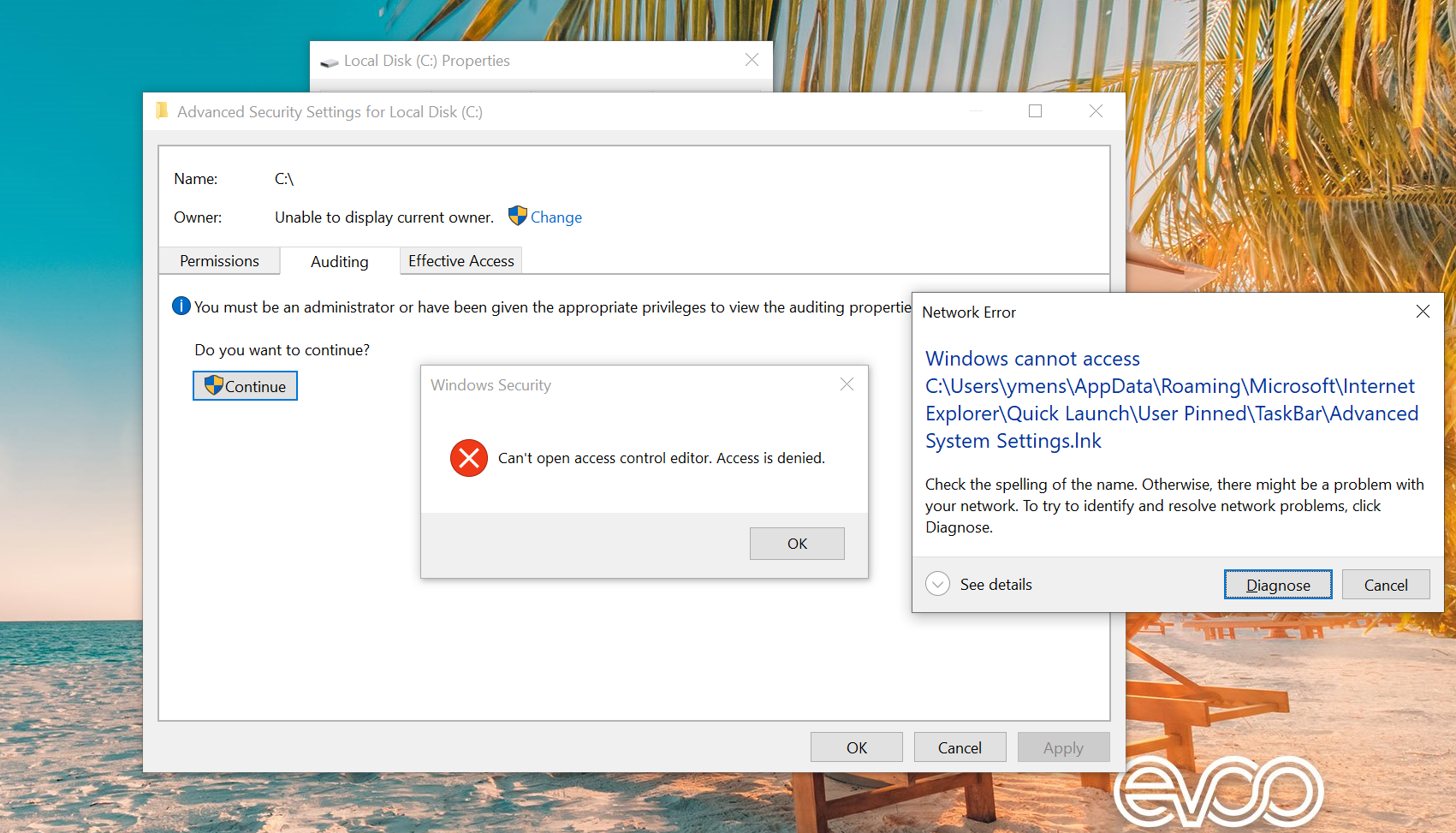Click the disk drive icon in Local Disk Properties
This screenshot has height=833, width=1456.
pyautogui.click(x=329, y=61)
